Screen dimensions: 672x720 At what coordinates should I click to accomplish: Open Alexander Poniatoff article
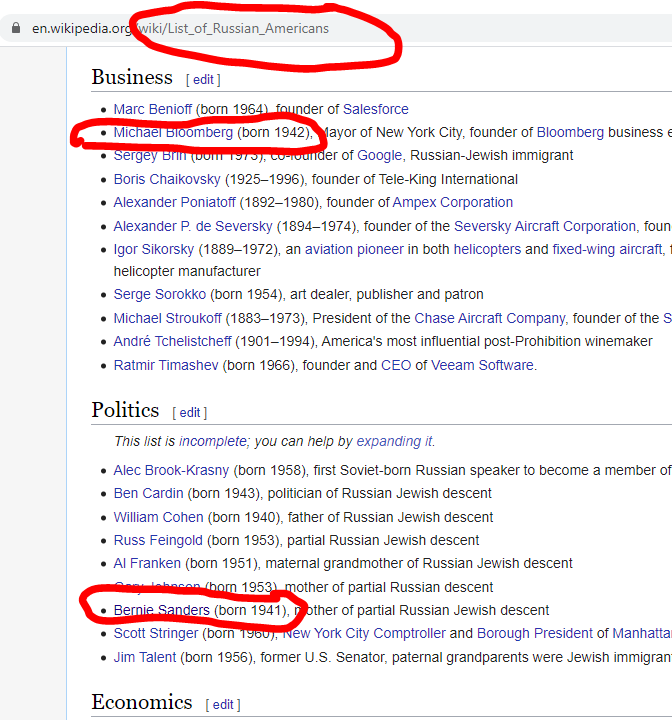point(174,202)
